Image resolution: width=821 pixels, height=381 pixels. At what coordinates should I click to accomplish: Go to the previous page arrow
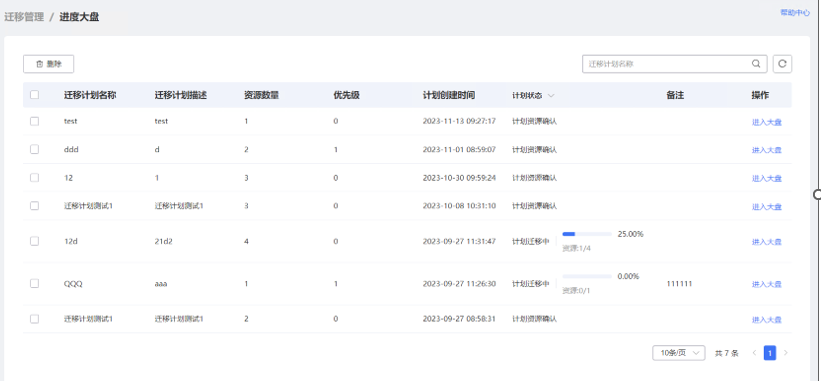click(755, 353)
